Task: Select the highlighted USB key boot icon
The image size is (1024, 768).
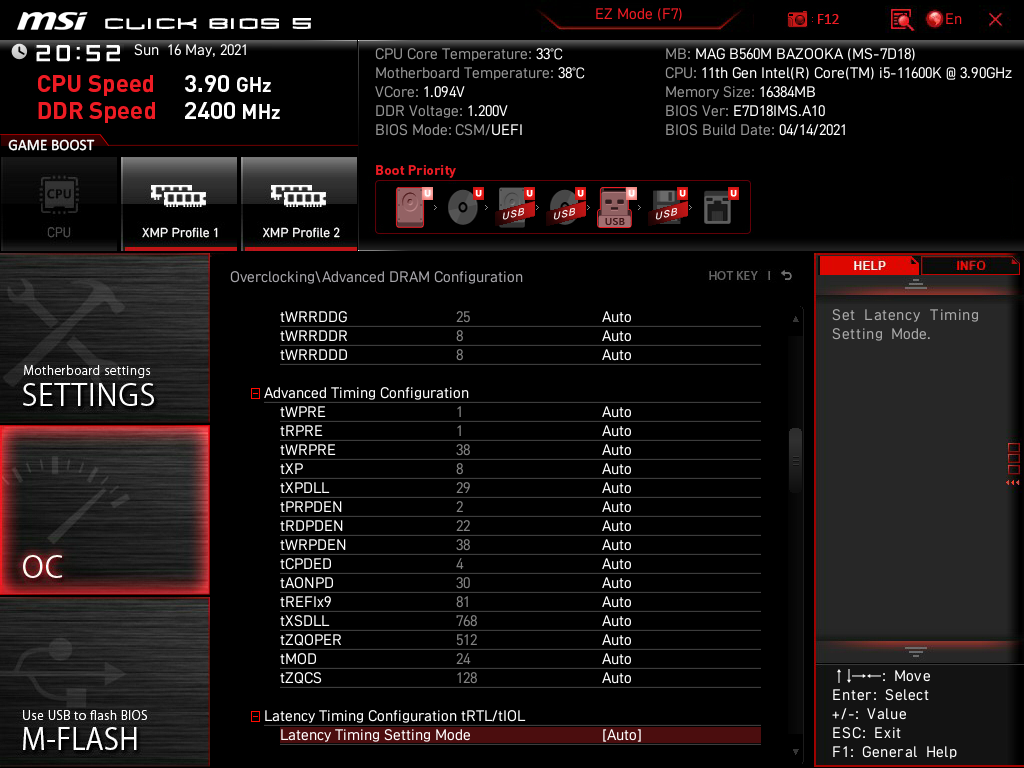Action: tap(616, 207)
